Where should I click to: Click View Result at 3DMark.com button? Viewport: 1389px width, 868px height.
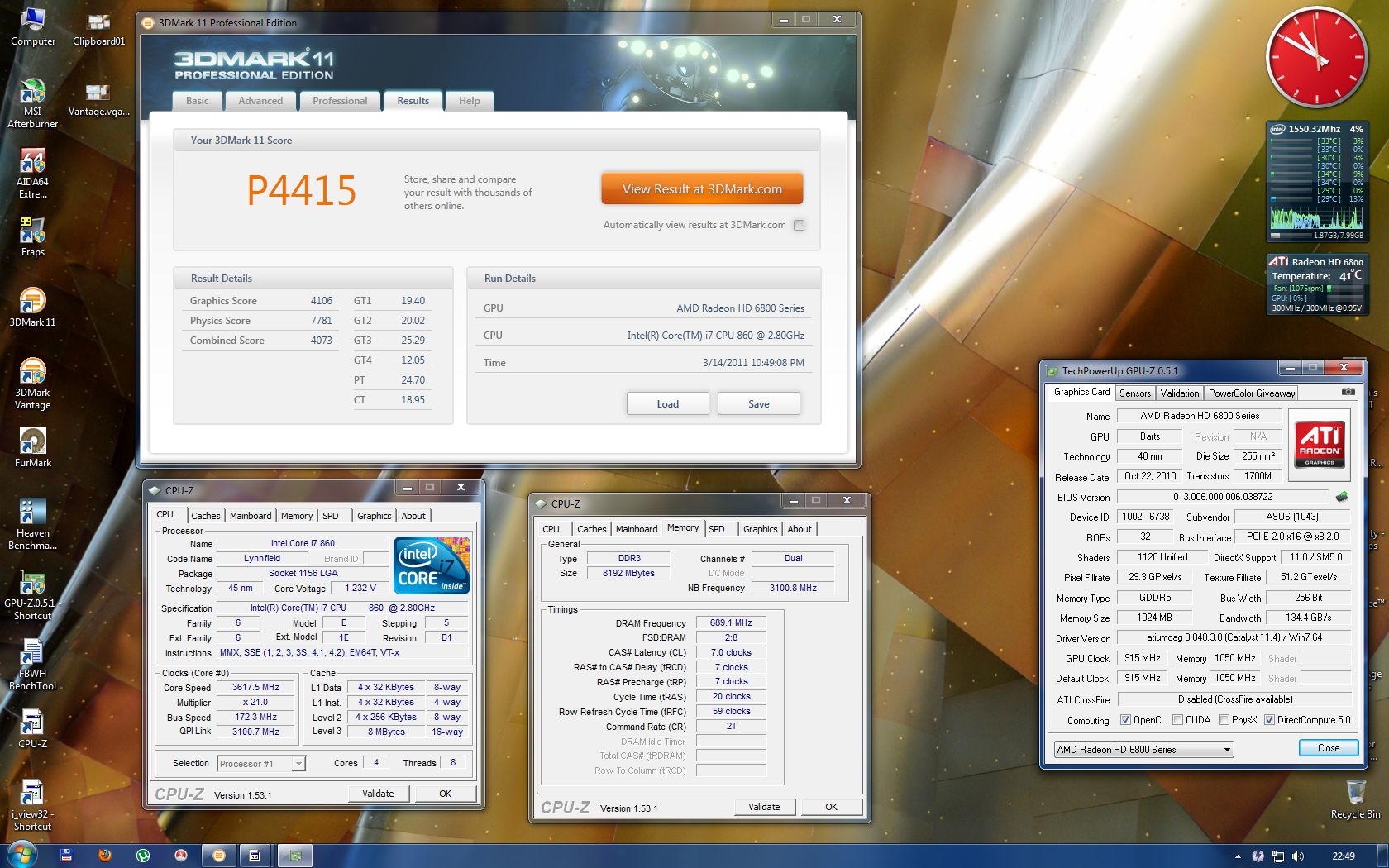[702, 188]
